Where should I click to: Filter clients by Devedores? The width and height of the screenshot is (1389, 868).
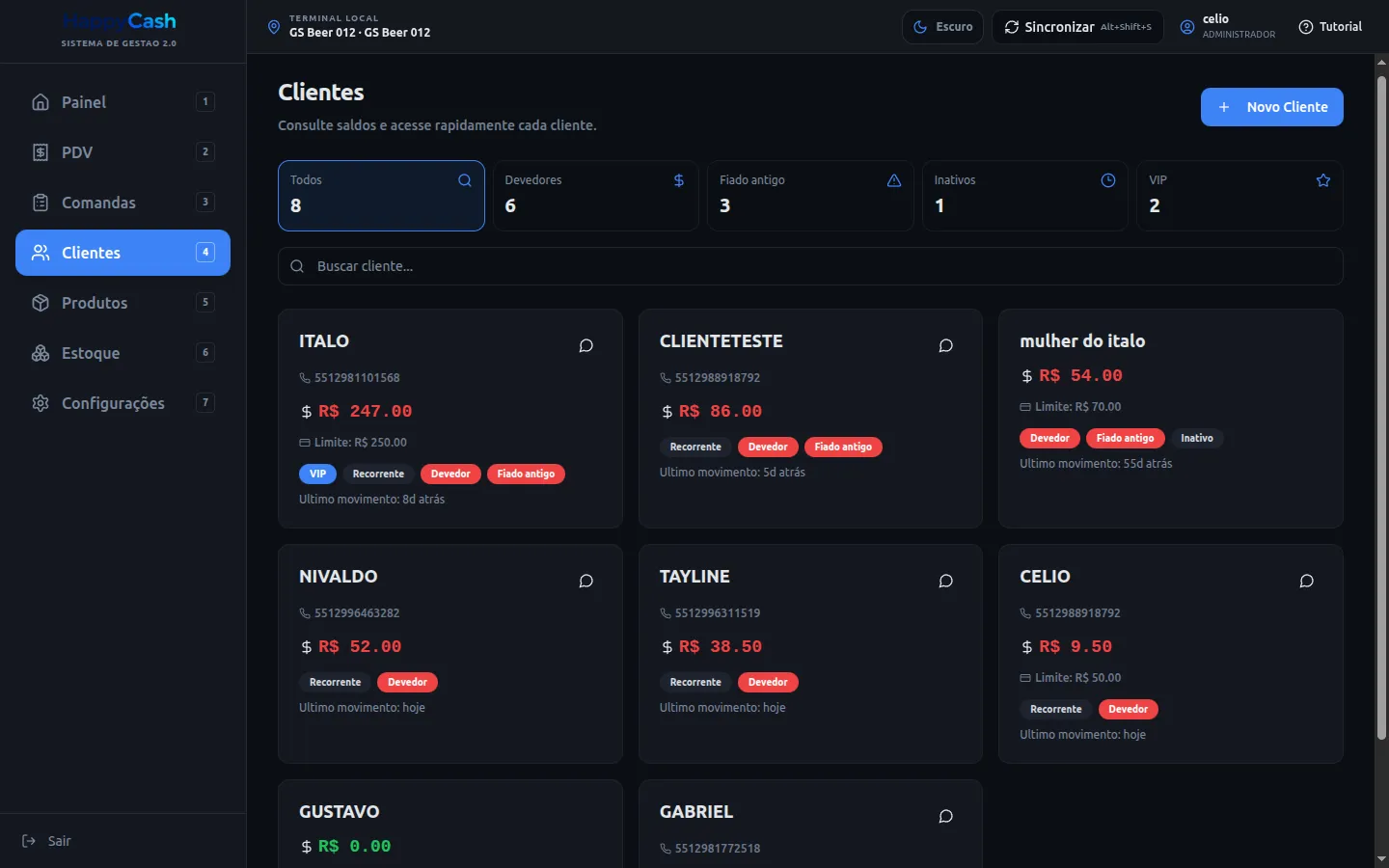[596, 196]
